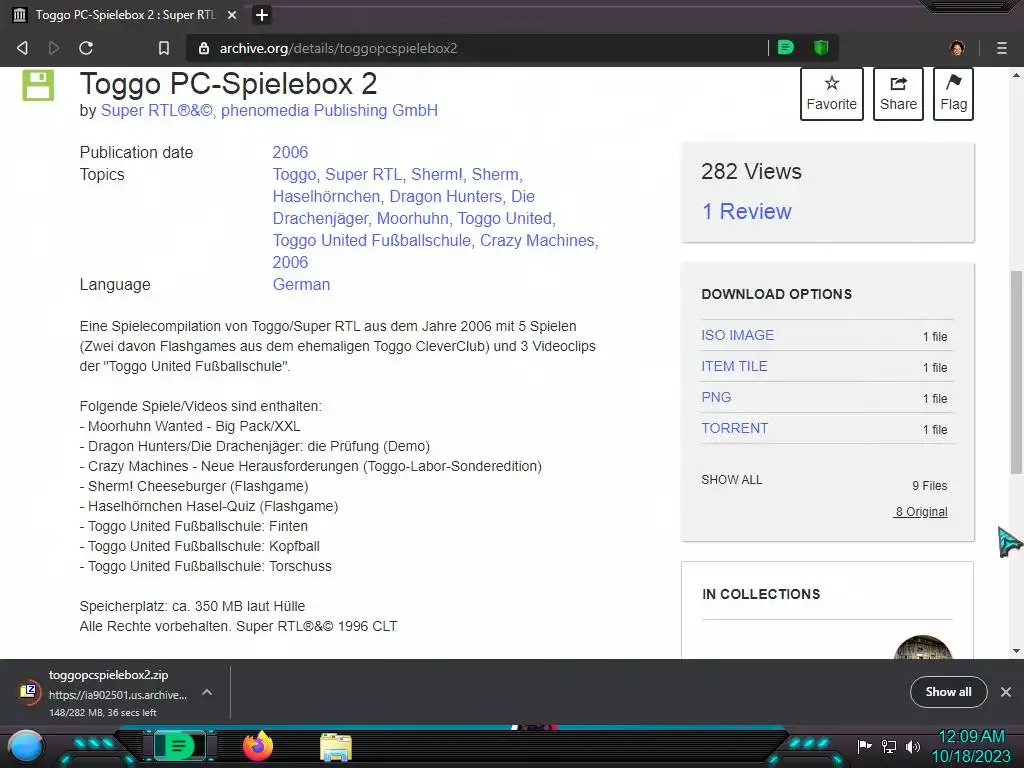
Task: Click toggopcspielebox2.zip download item
Action: tap(118, 693)
